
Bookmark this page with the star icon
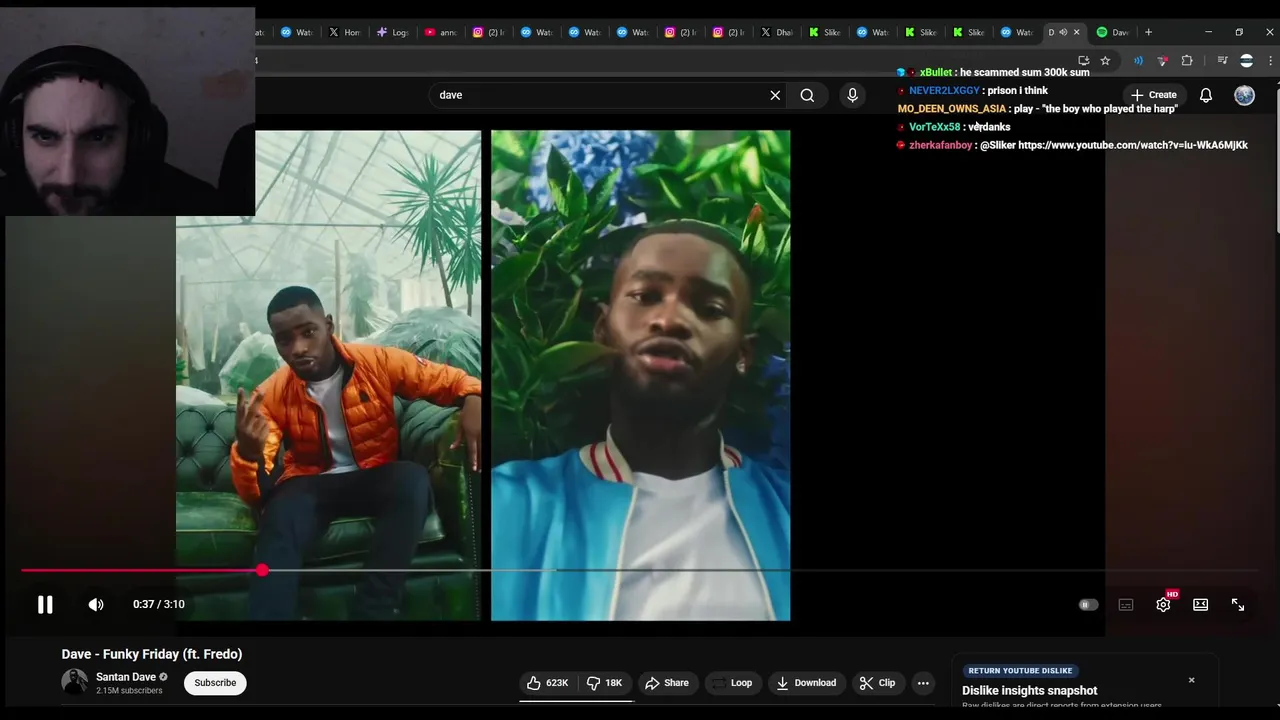click(1105, 61)
